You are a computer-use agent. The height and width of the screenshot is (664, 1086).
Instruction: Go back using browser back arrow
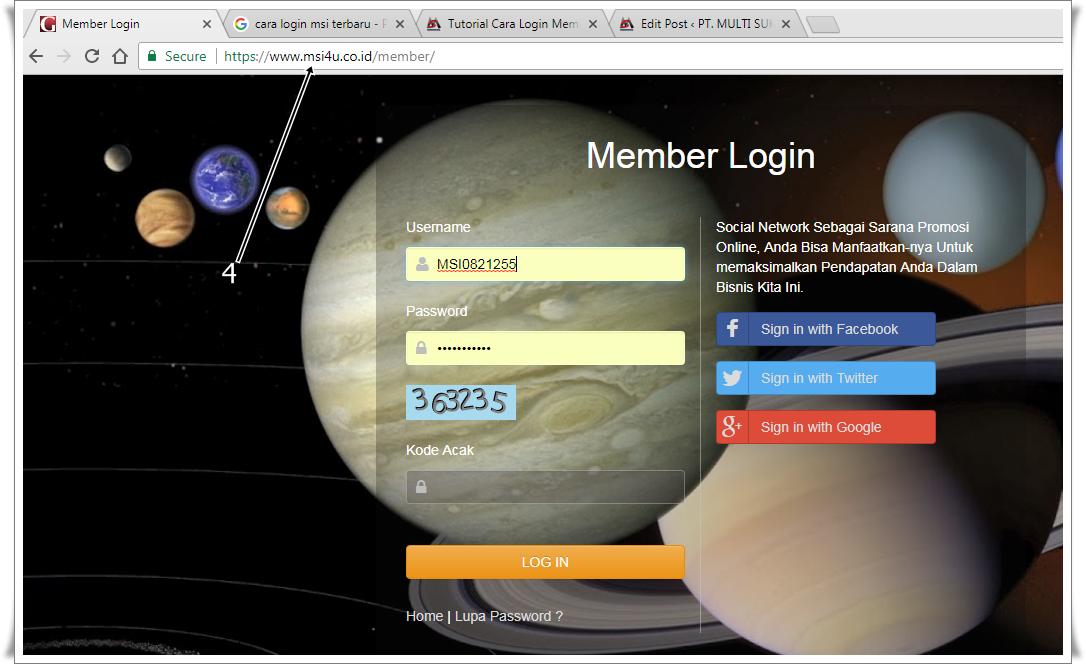tap(36, 56)
